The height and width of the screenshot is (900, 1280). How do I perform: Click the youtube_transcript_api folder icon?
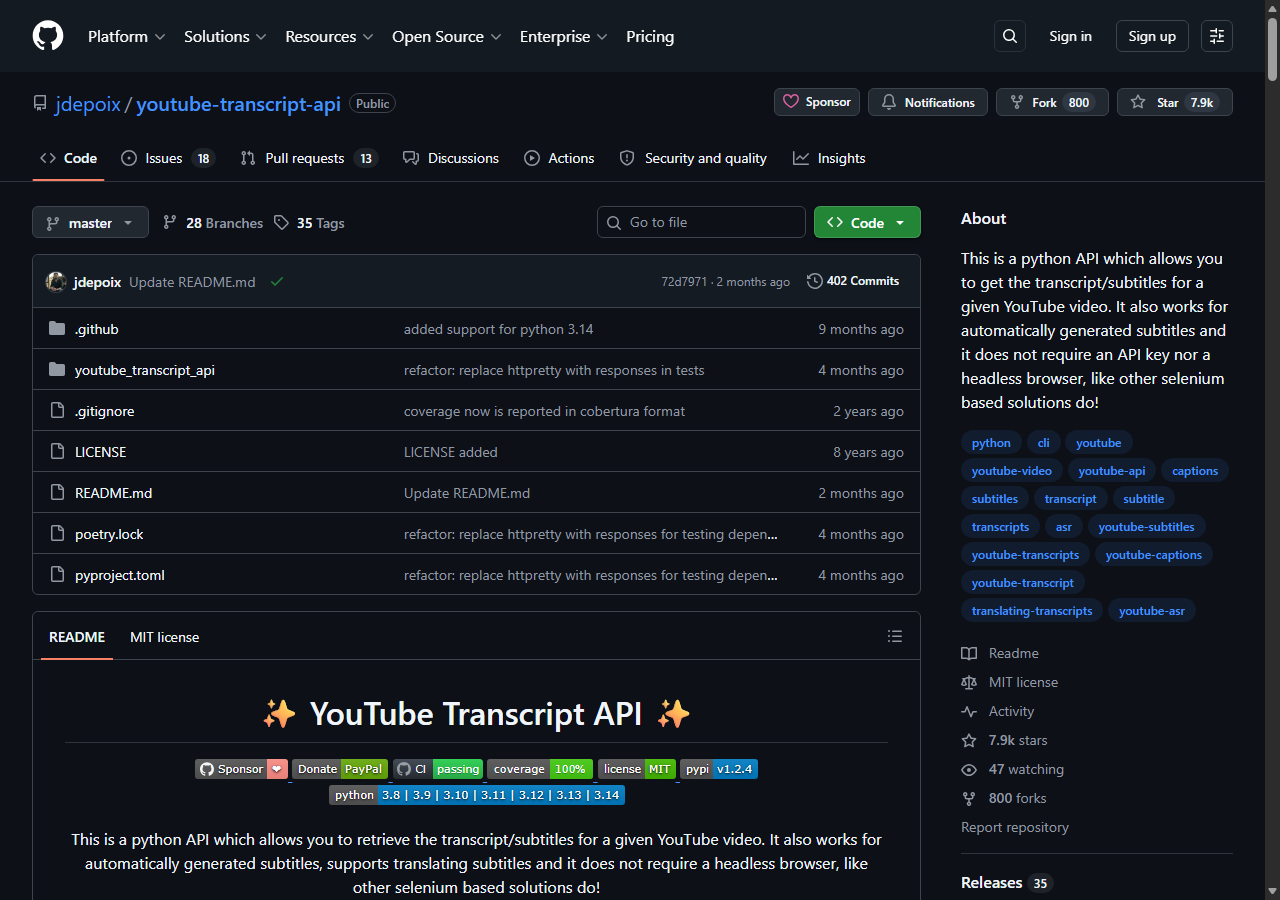[x=57, y=370]
